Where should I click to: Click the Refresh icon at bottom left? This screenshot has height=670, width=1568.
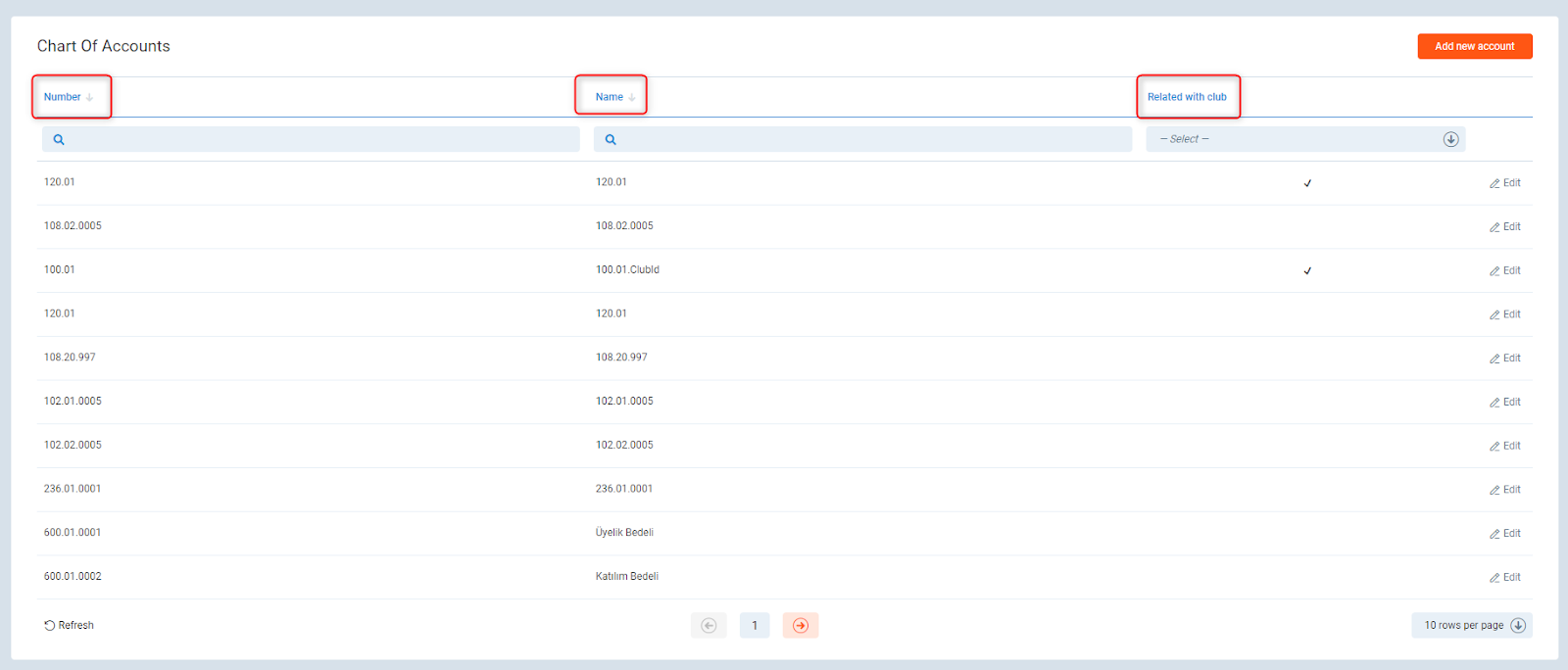point(49,626)
